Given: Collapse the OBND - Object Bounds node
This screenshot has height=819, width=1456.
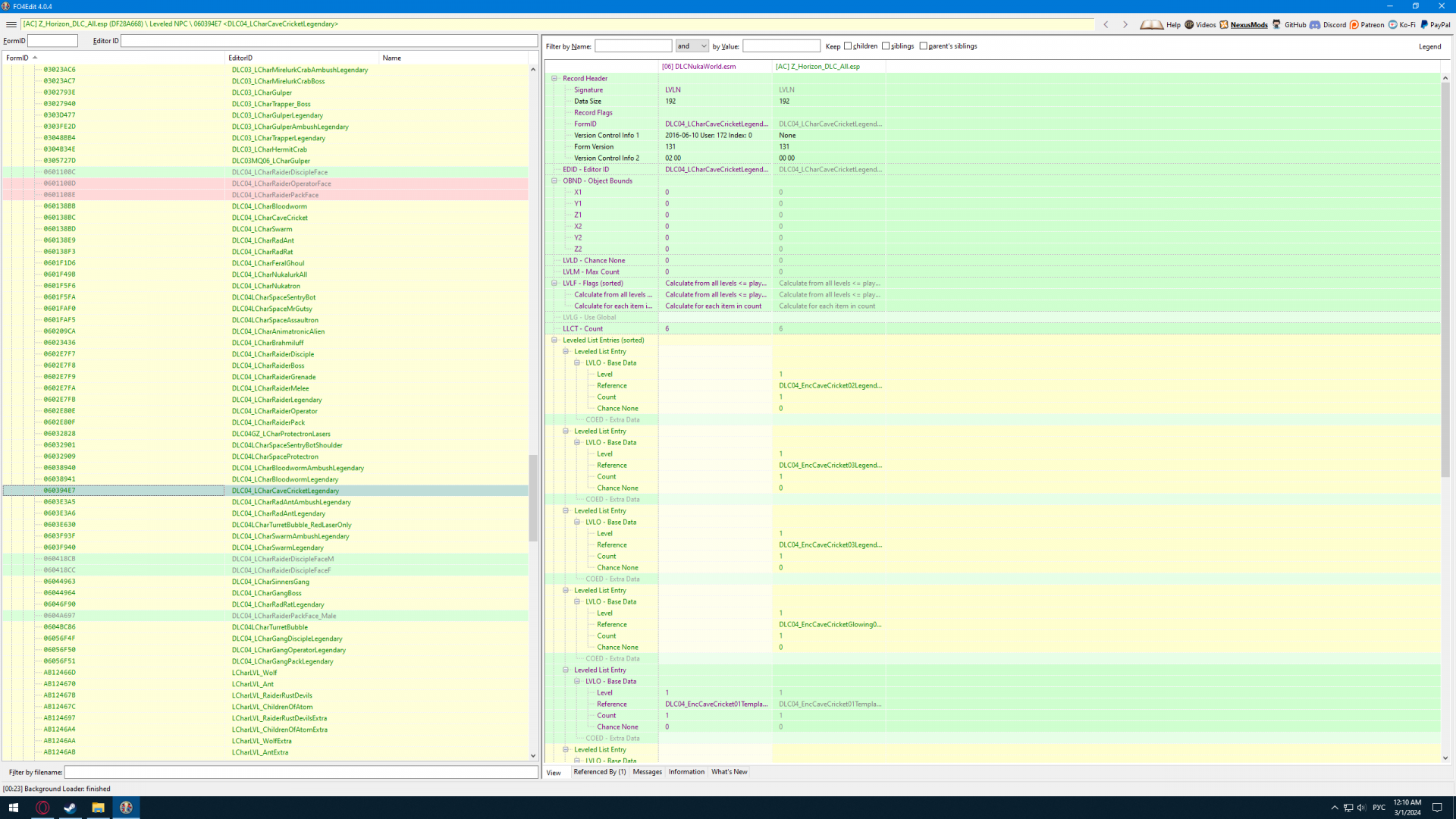Looking at the screenshot, I should click(554, 180).
